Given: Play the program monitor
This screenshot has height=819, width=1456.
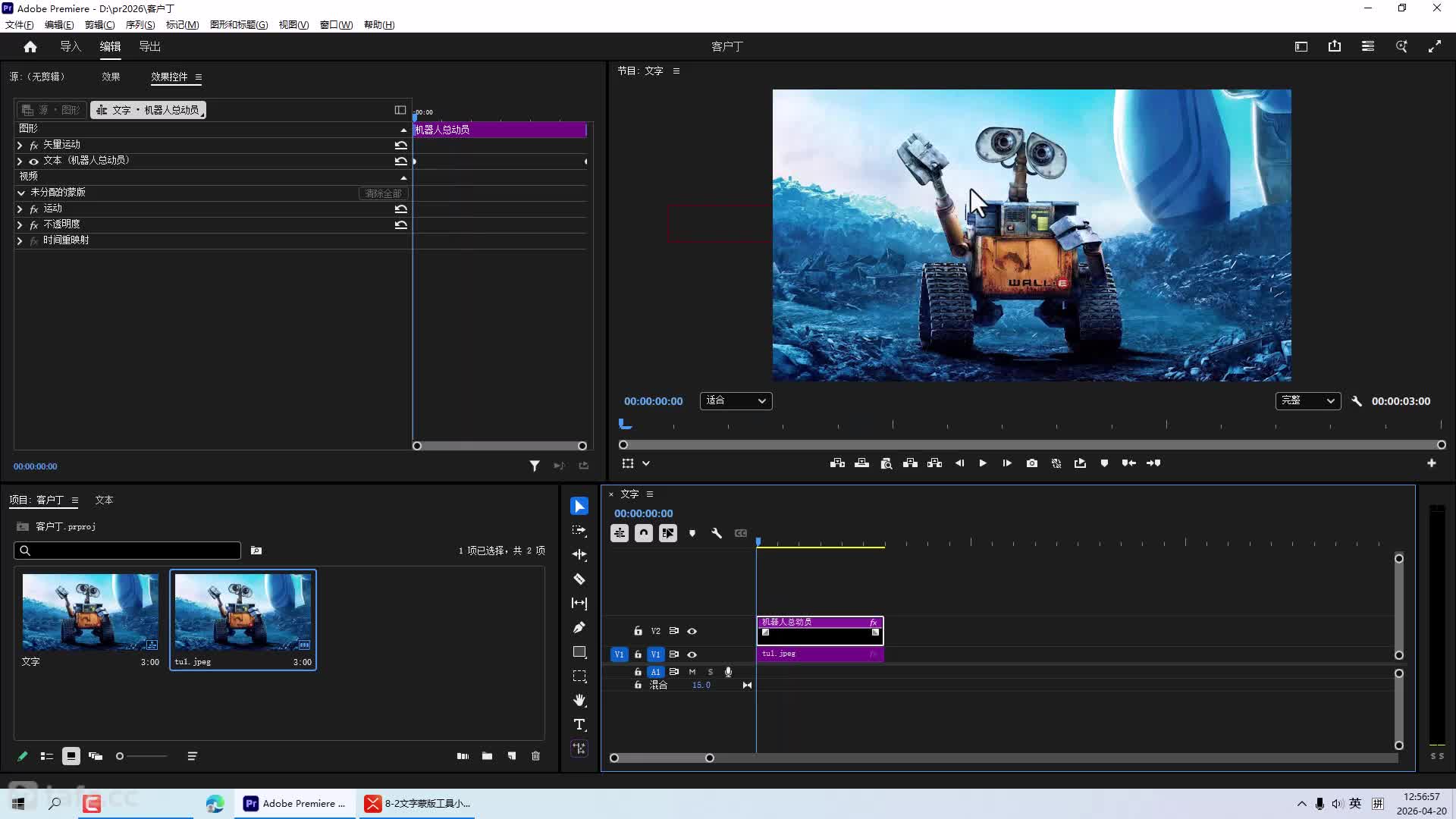Looking at the screenshot, I should (x=983, y=463).
